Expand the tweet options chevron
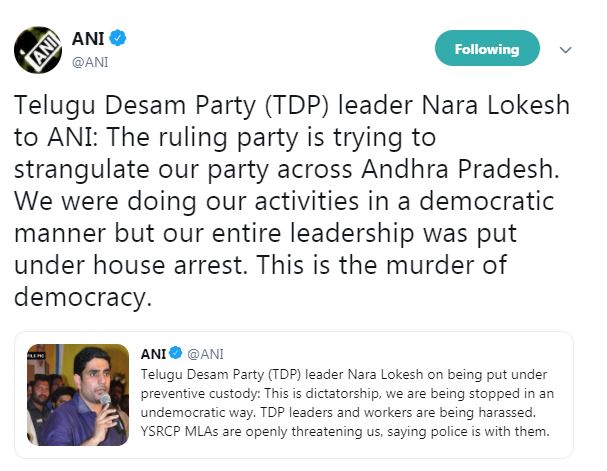The width and height of the screenshot is (607, 471). pos(565,49)
